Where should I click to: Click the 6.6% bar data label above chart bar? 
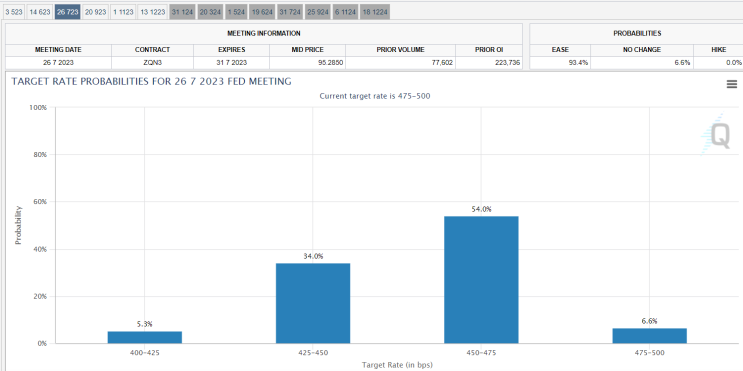[649, 321]
